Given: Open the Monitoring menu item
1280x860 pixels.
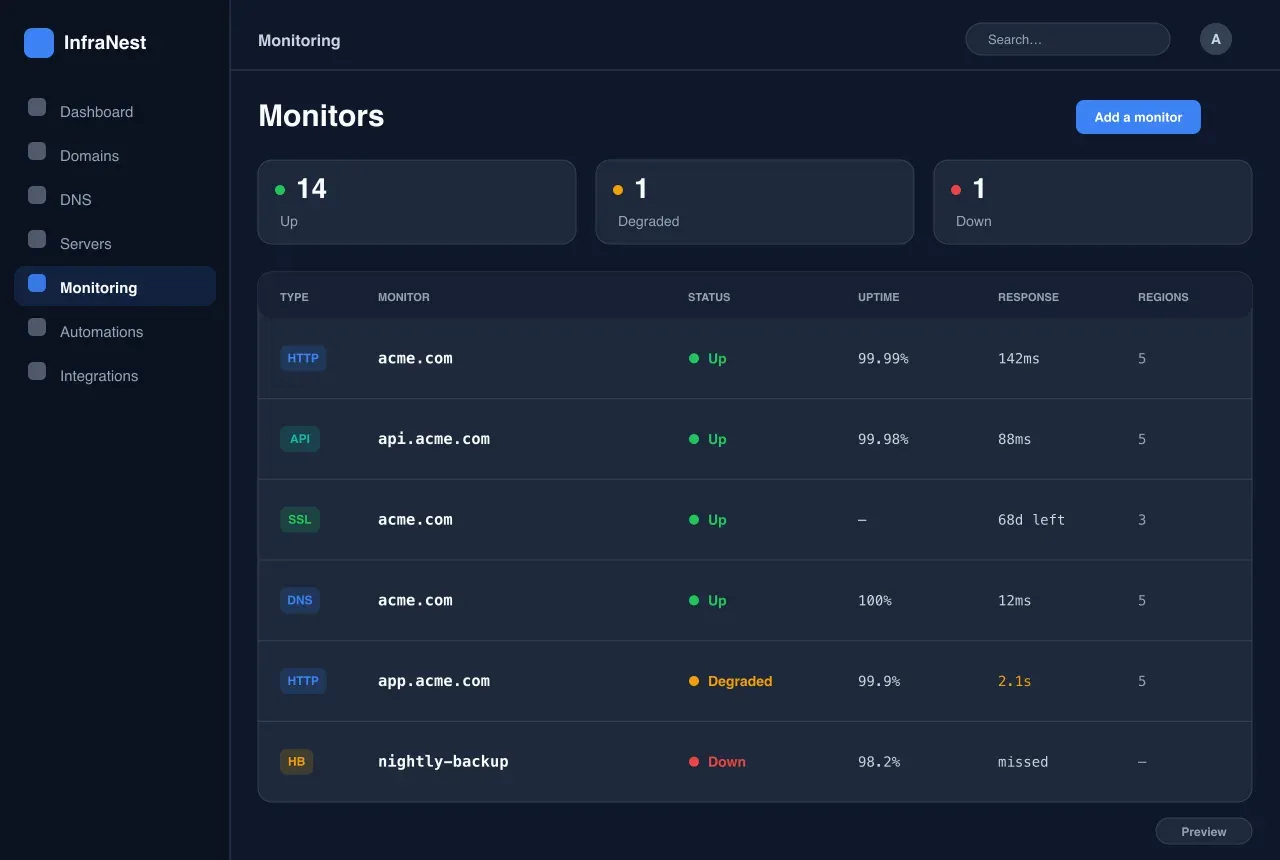Looking at the screenshot, I should [x=115, y=286].
